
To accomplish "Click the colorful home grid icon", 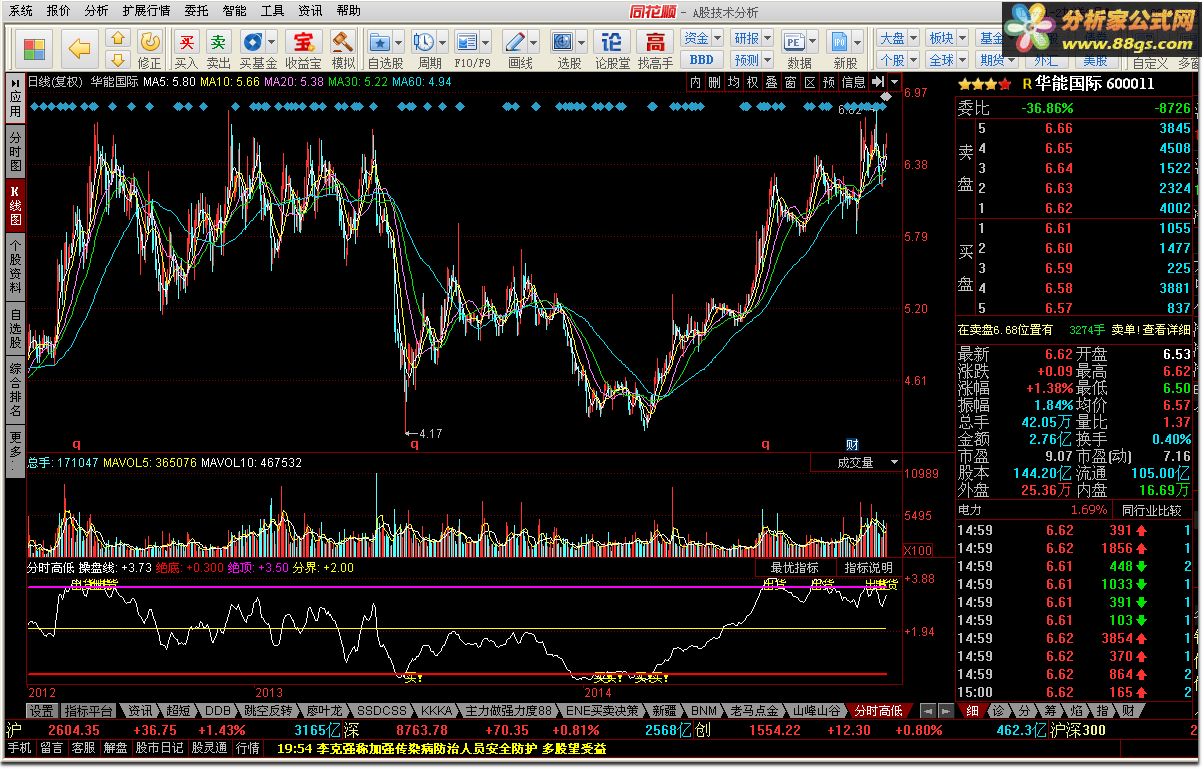I will click(x=35, y=48).
